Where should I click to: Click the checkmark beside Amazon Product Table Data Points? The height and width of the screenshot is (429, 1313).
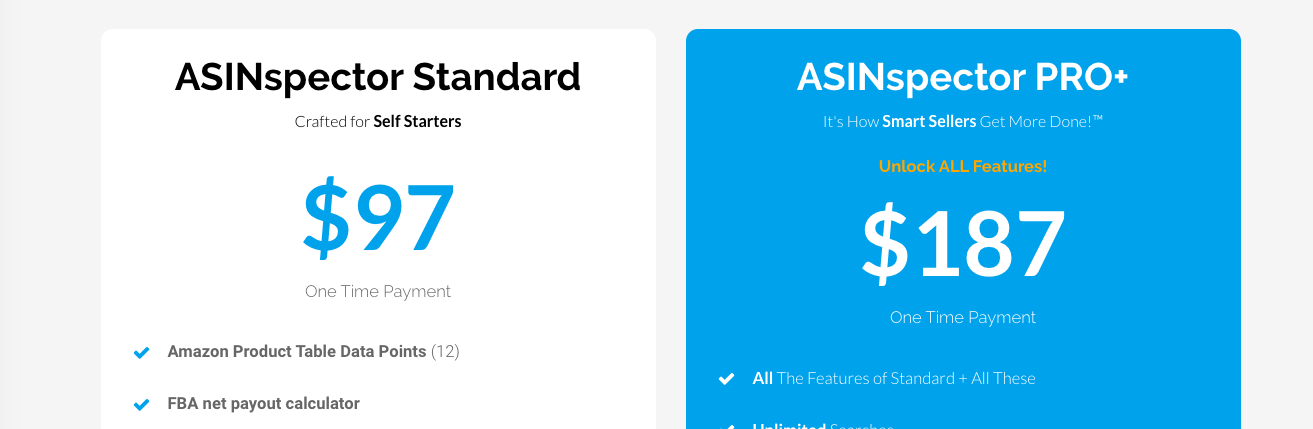pyautogui.click(x=142, y=353)
